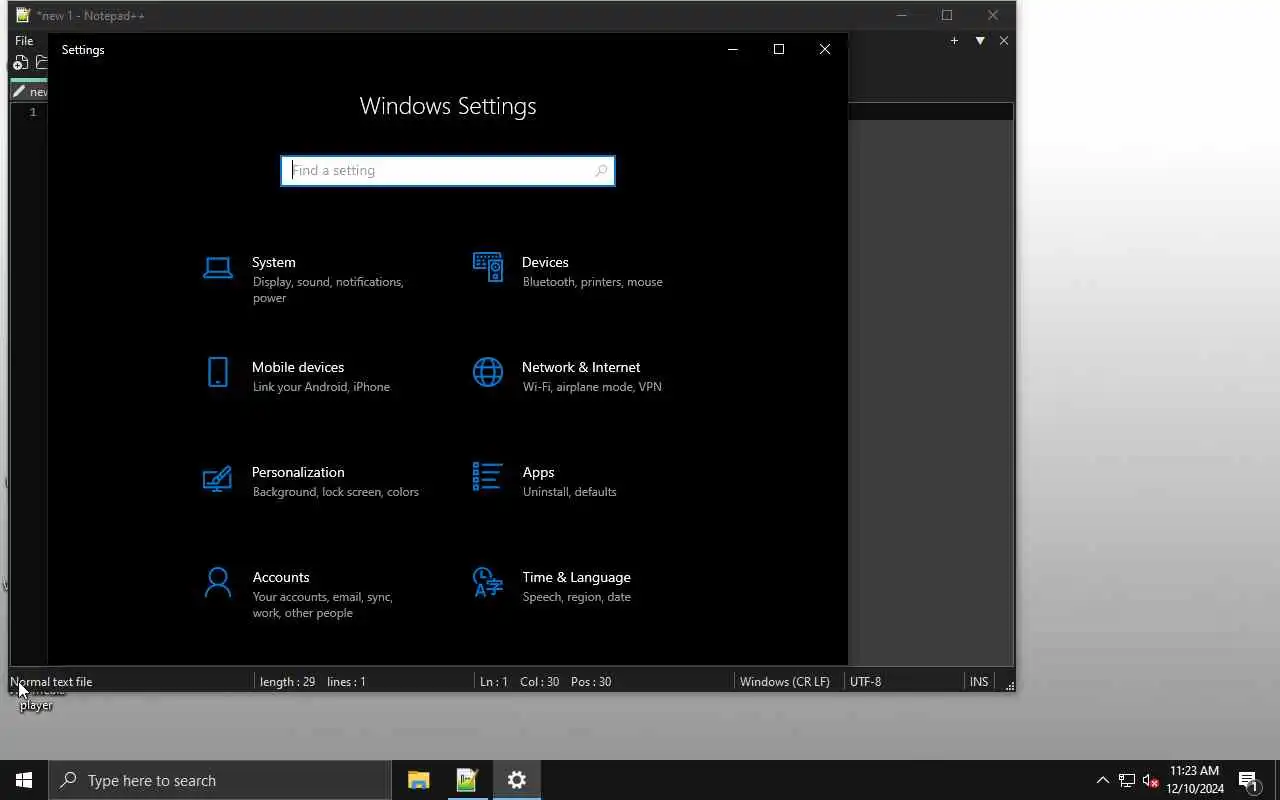The height and width of the screenshot is (800, 1280).
Task: Open Personalization paintbrush icon
Action: pos(218,478)
